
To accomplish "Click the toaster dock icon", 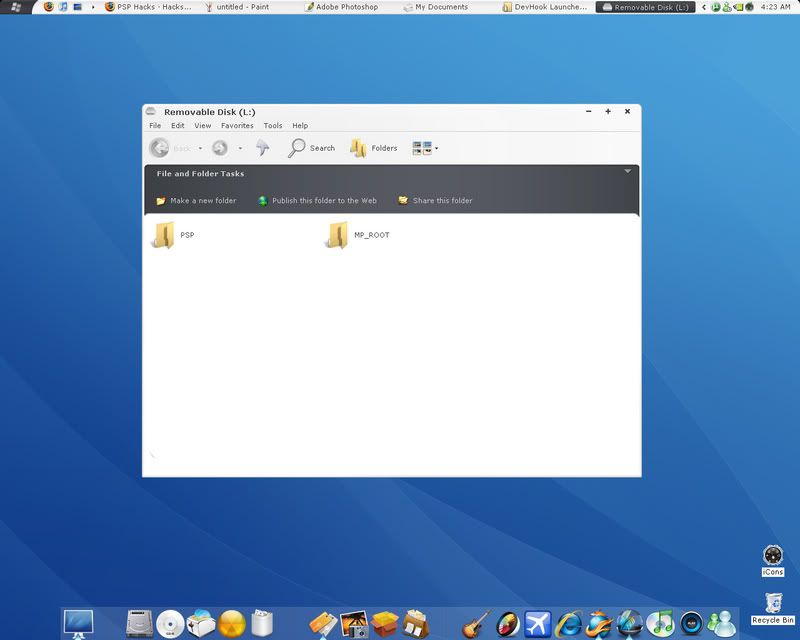I will click(x=201, y=624).
